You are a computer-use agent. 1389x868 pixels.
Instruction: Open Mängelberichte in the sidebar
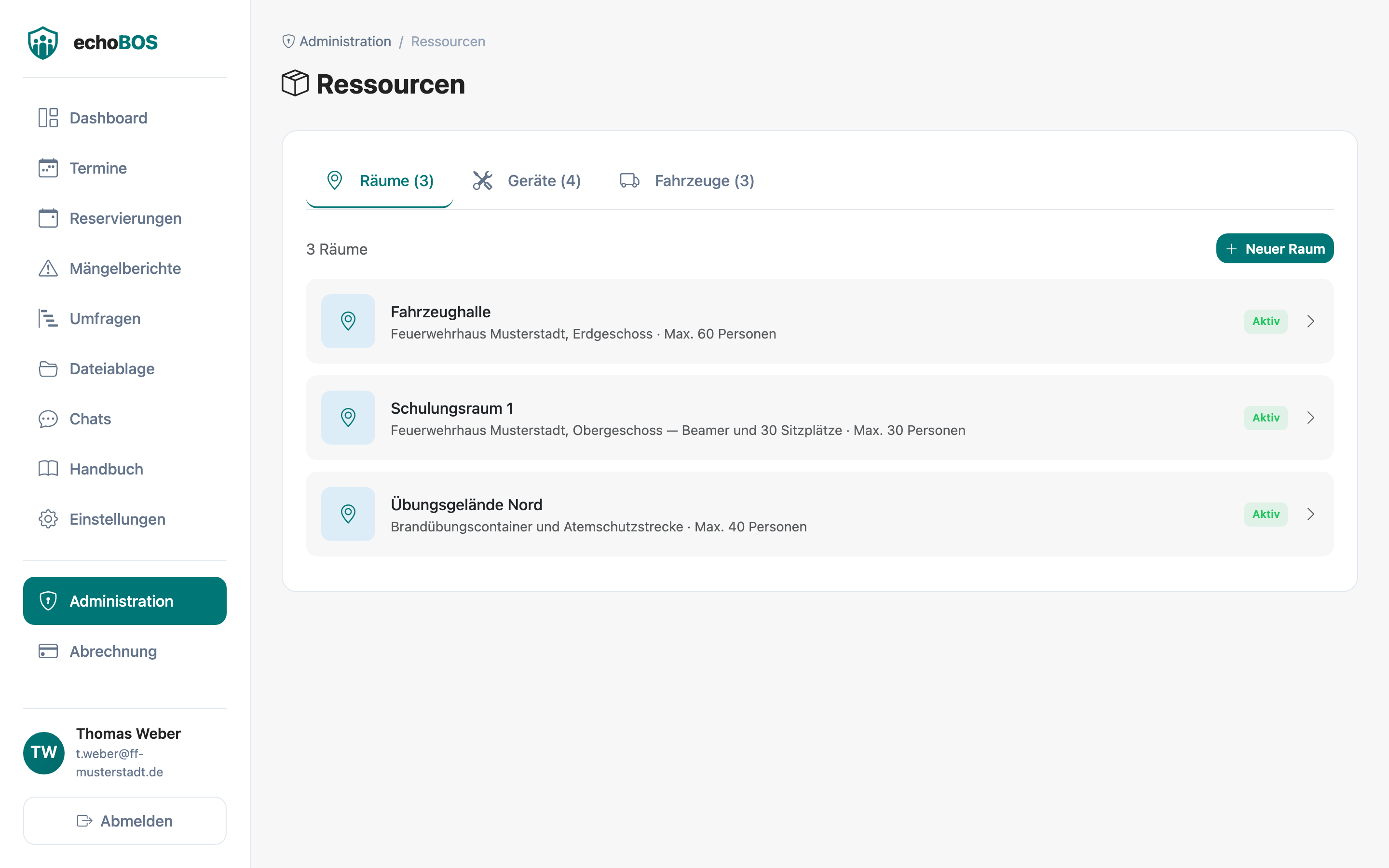124,268
